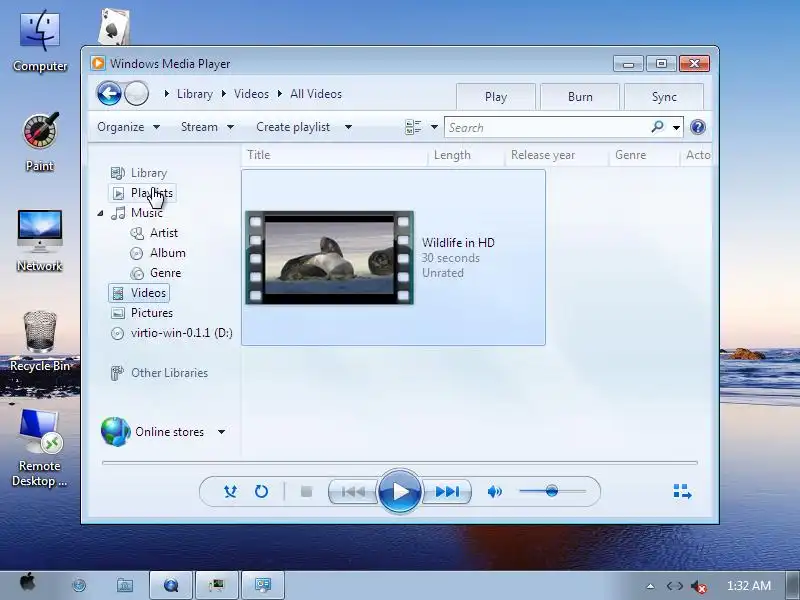
Task: Click Library in the breadcrumb
Action: (195, 94)
